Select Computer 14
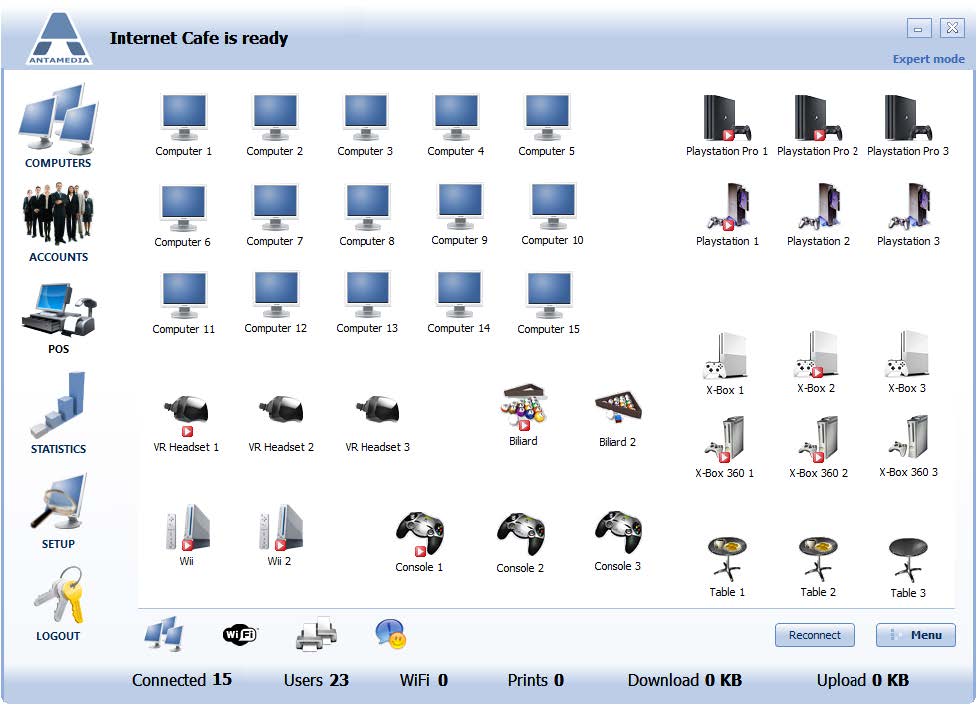The image size is (977, 706). tap(459, 303)
